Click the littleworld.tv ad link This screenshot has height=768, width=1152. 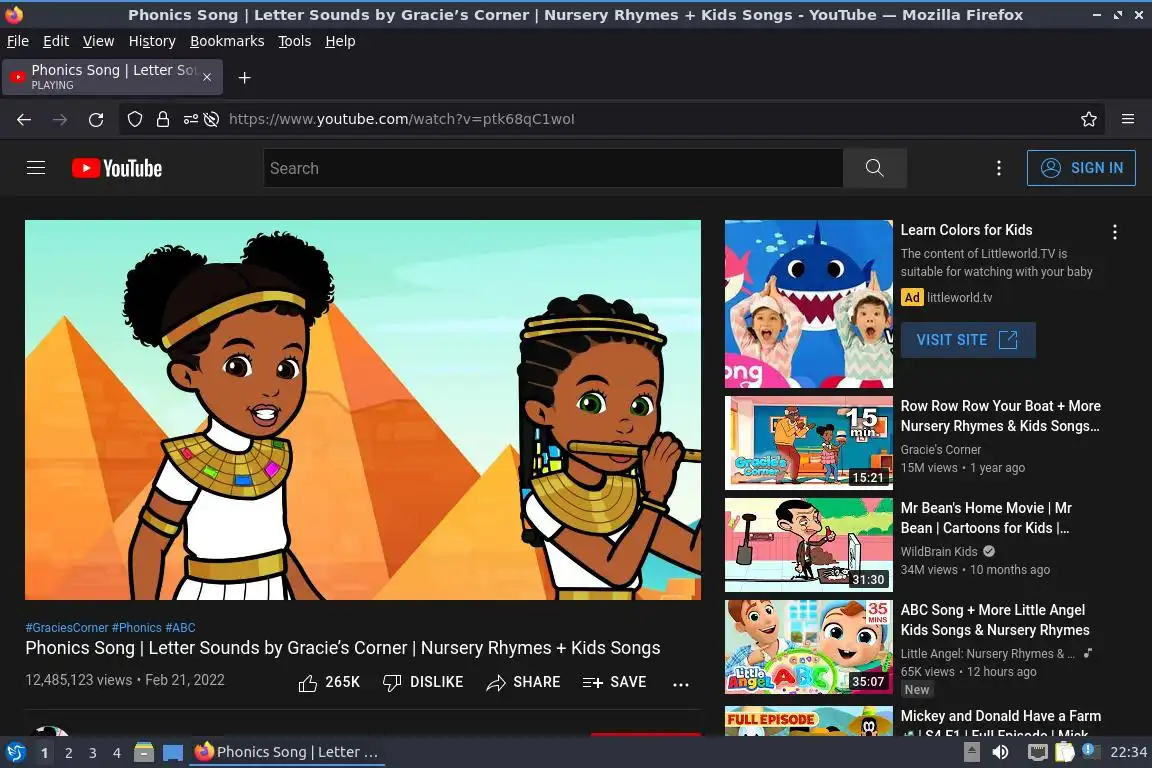pos(959,298)
